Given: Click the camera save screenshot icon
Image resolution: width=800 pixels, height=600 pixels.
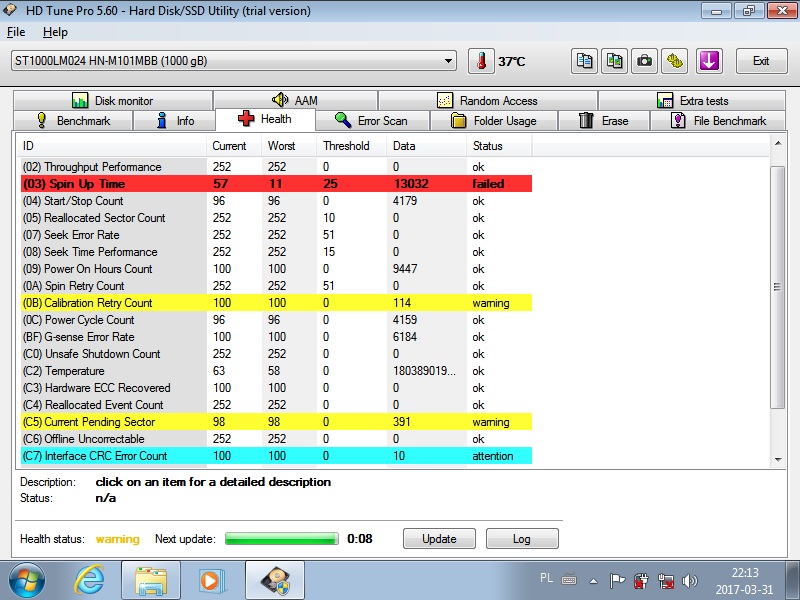Looking at the screenshot, I should tap(644, 61).
